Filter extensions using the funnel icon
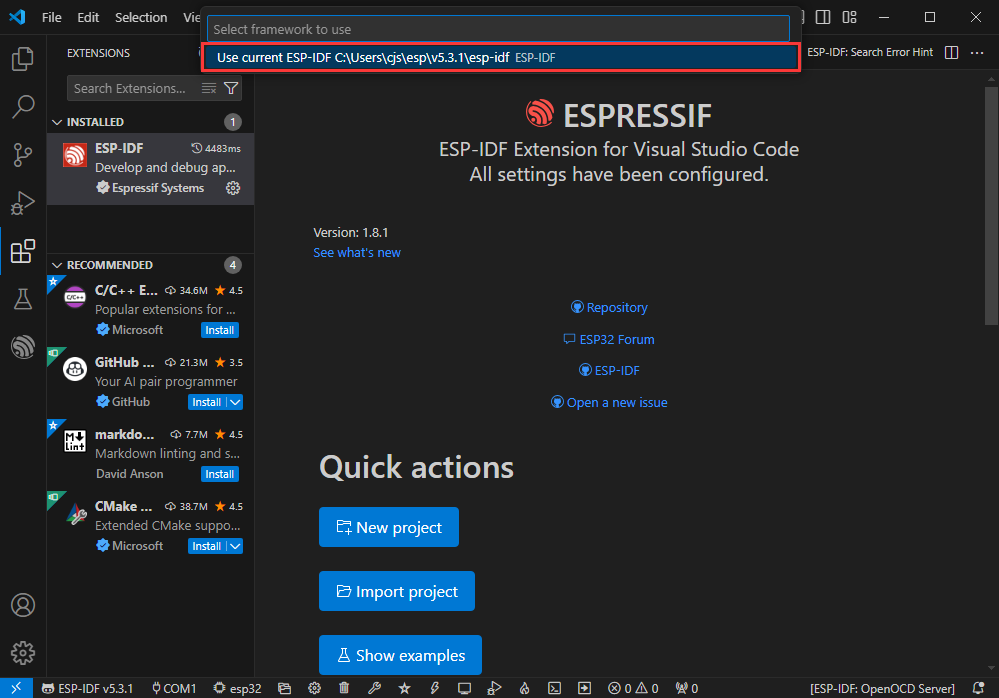 231,89
